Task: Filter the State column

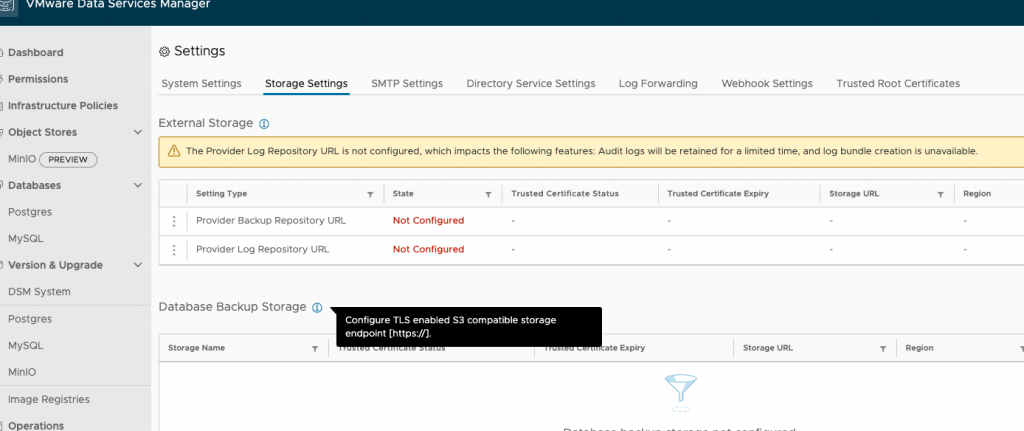Action: pos(488,195)
